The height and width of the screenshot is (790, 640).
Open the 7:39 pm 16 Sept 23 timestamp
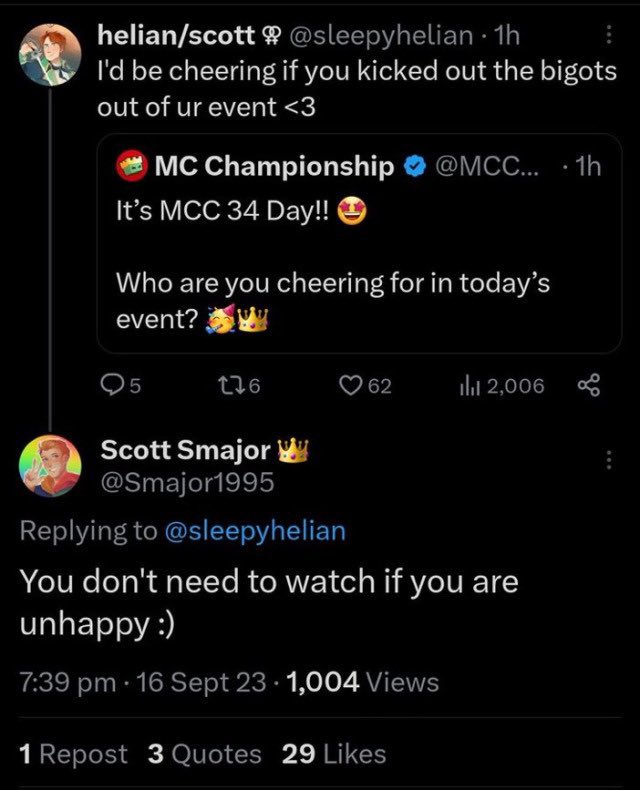click(x=143, y=682)
